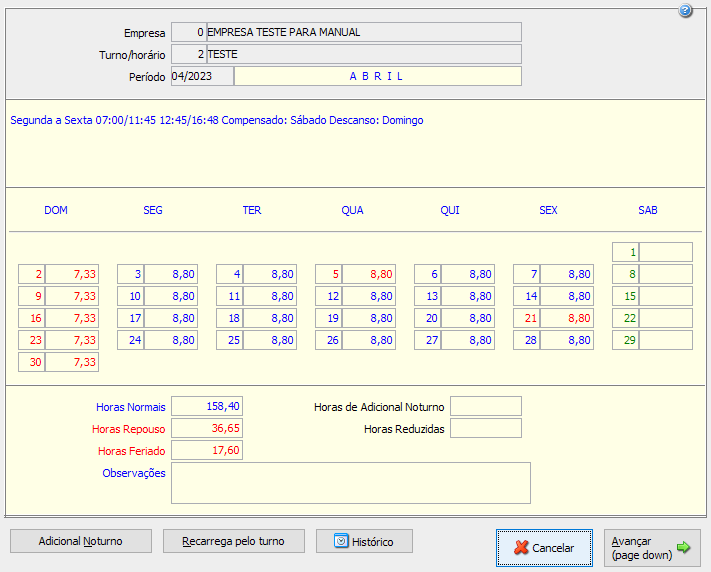Click the Período field showing 04/2023
The height and width of the screenshot is (572, 711).
coord(202,76)
